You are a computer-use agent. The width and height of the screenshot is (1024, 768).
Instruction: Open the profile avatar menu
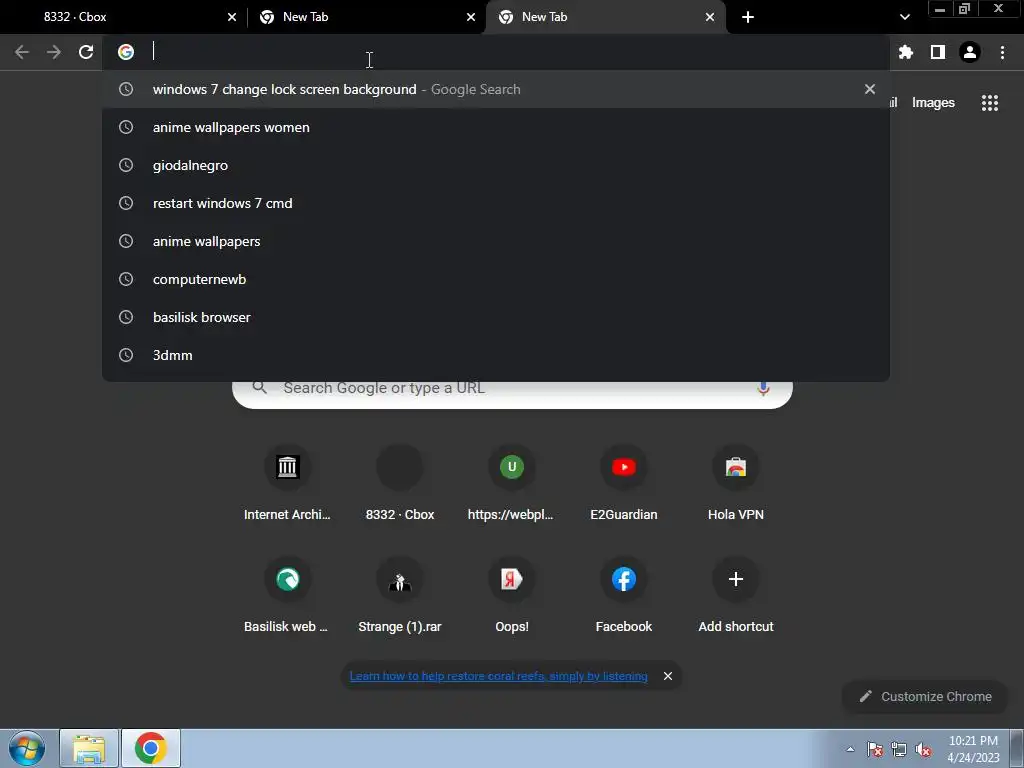[x=970, y=52]
